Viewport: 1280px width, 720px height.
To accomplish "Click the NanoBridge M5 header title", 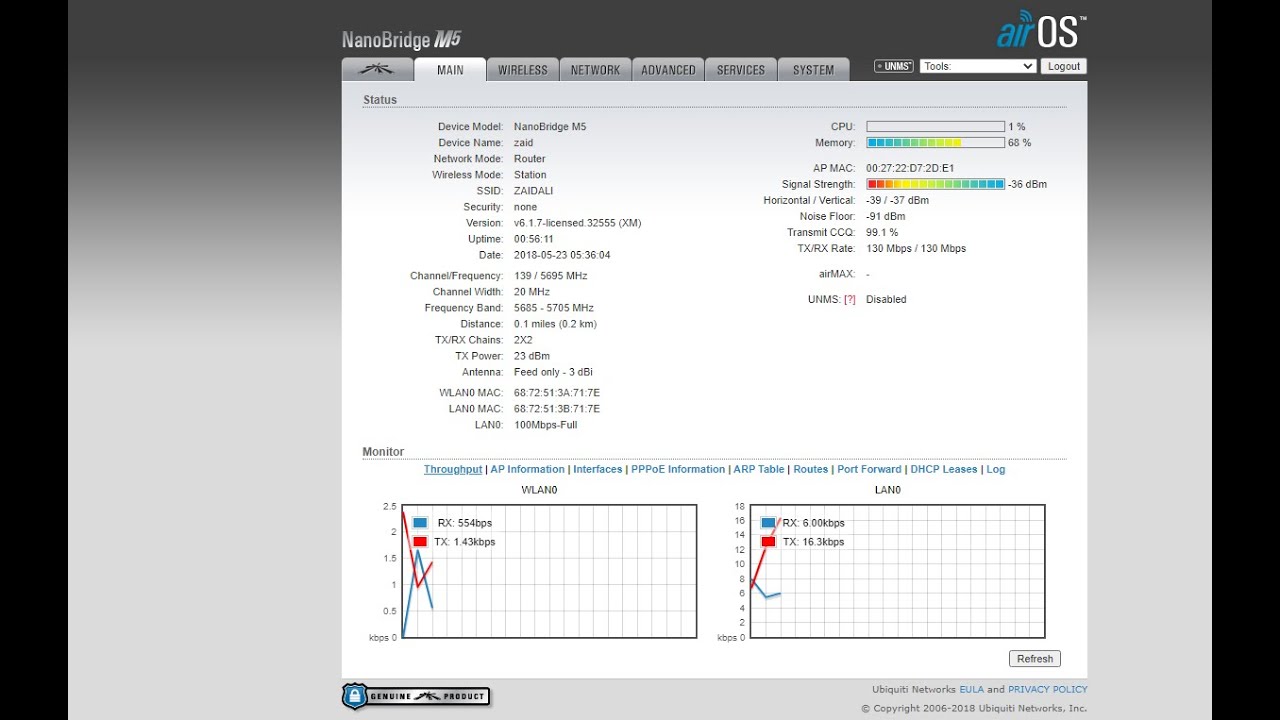I will point(401,40).
